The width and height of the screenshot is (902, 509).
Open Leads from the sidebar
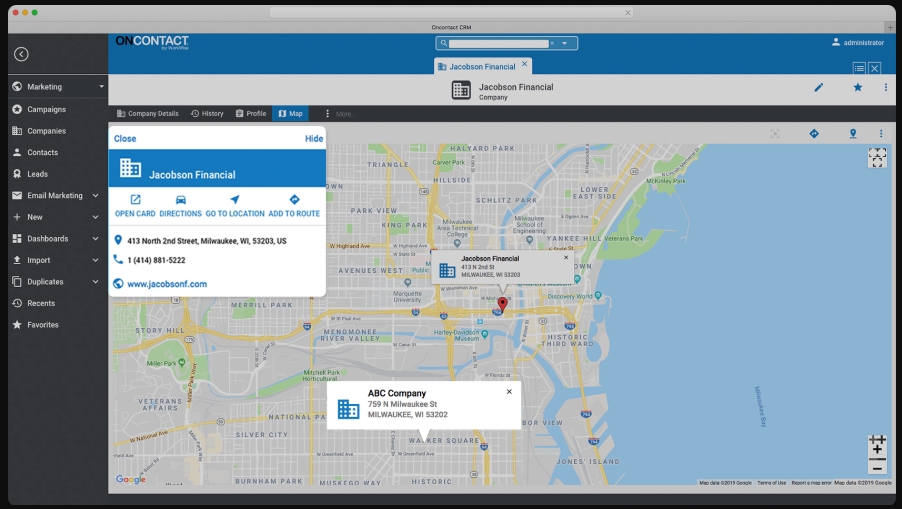click(x=37, y=174)
